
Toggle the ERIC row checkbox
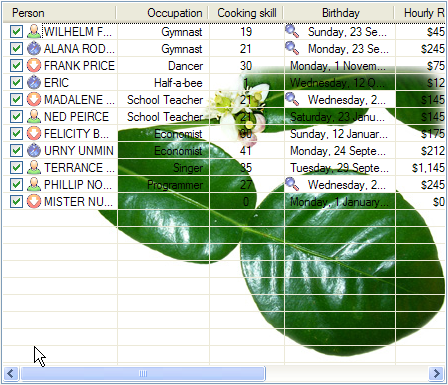click(x=16, y=83)
